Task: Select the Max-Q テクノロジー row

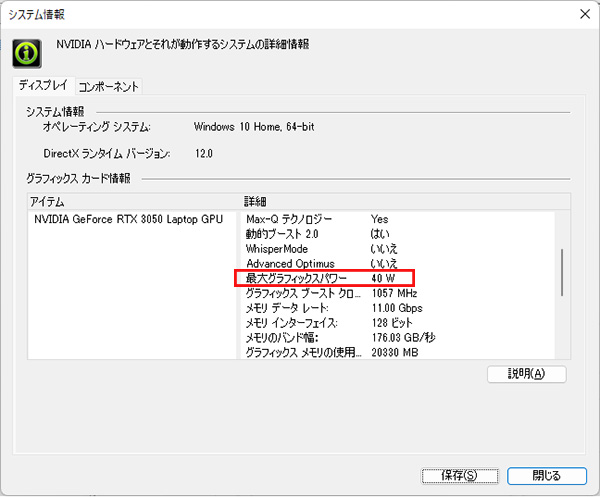Action: point(396,219)
